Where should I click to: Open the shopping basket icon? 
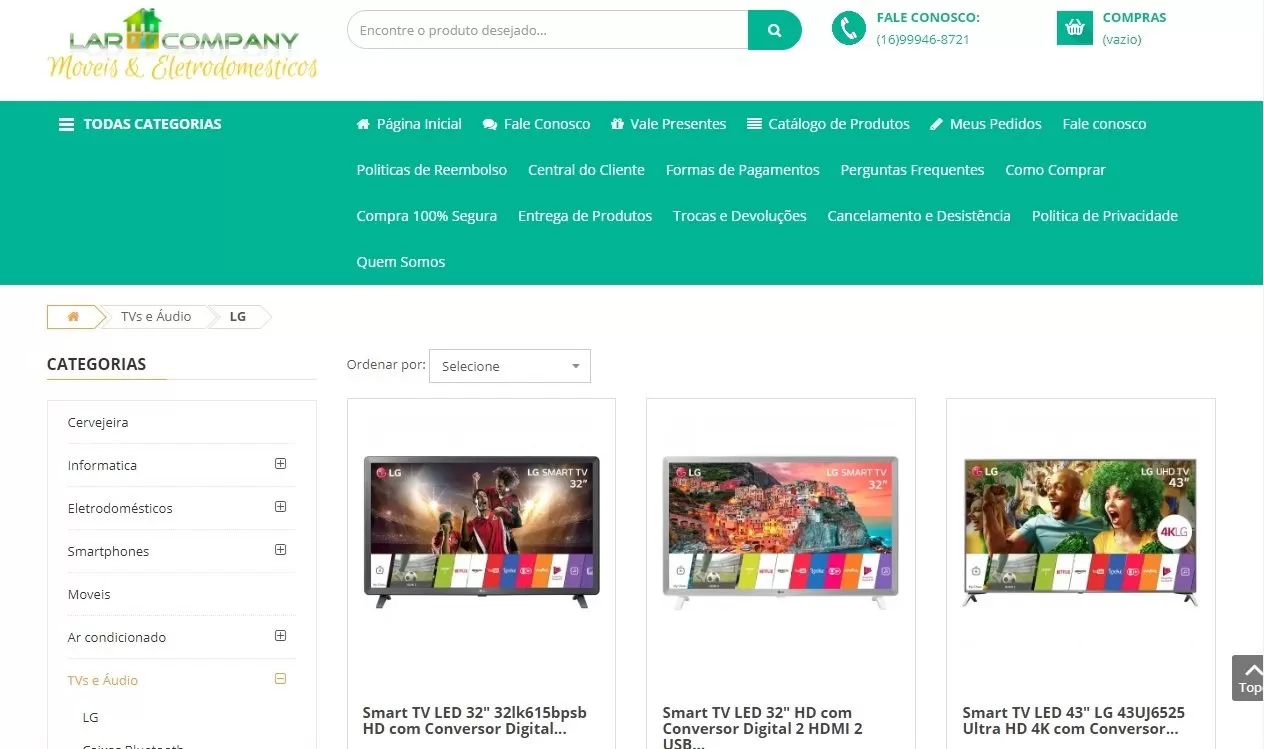pos(1075,28)
